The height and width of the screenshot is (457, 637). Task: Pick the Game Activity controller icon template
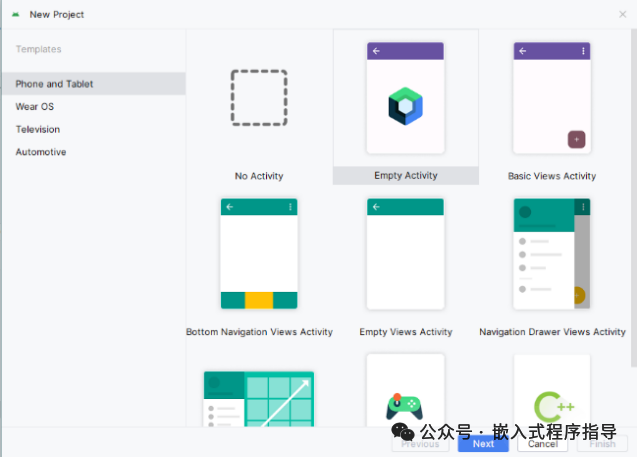(x=405, y=406)
